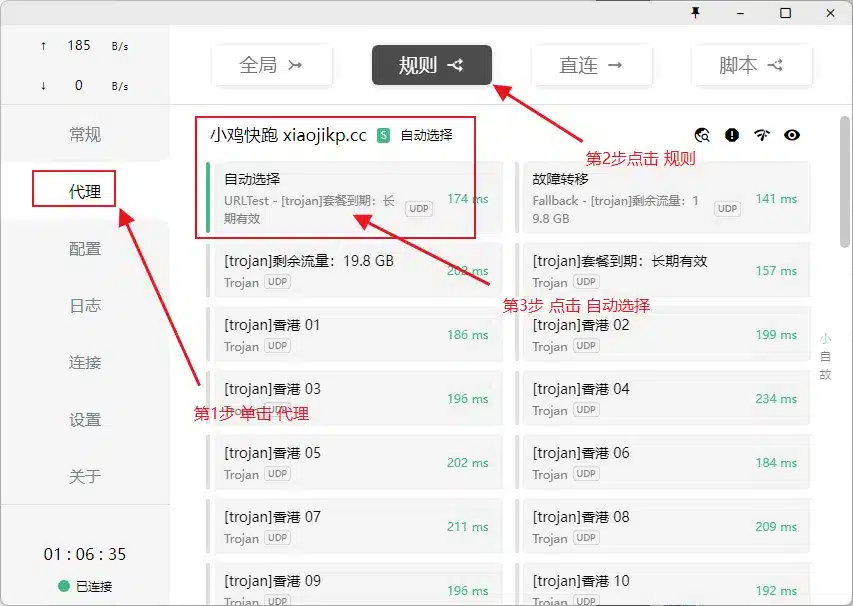Click the download speed value 0
Screen dimensions: 853x606
pyautogui.click(x=79, y=85)
